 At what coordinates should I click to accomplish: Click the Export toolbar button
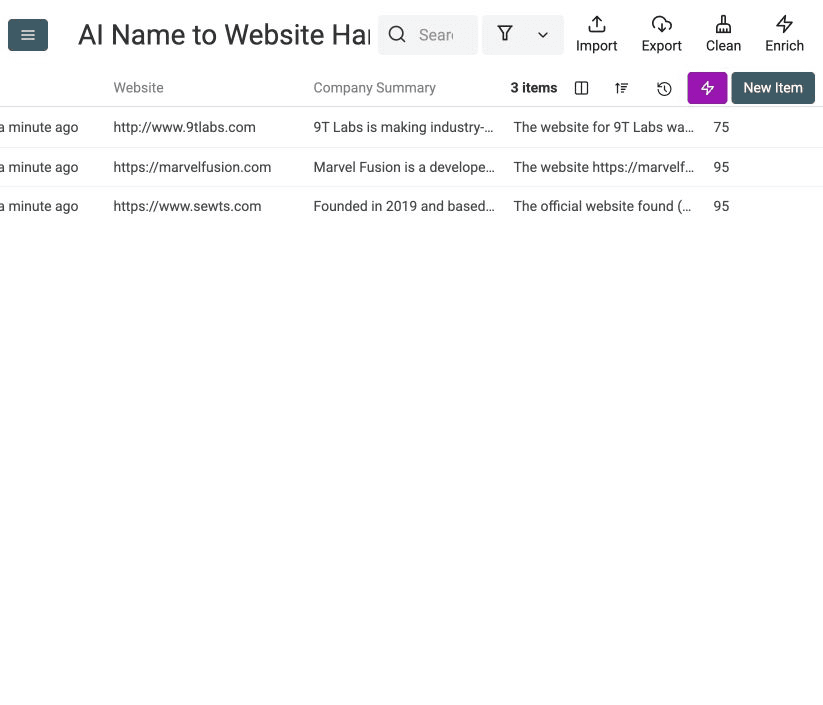661,35
